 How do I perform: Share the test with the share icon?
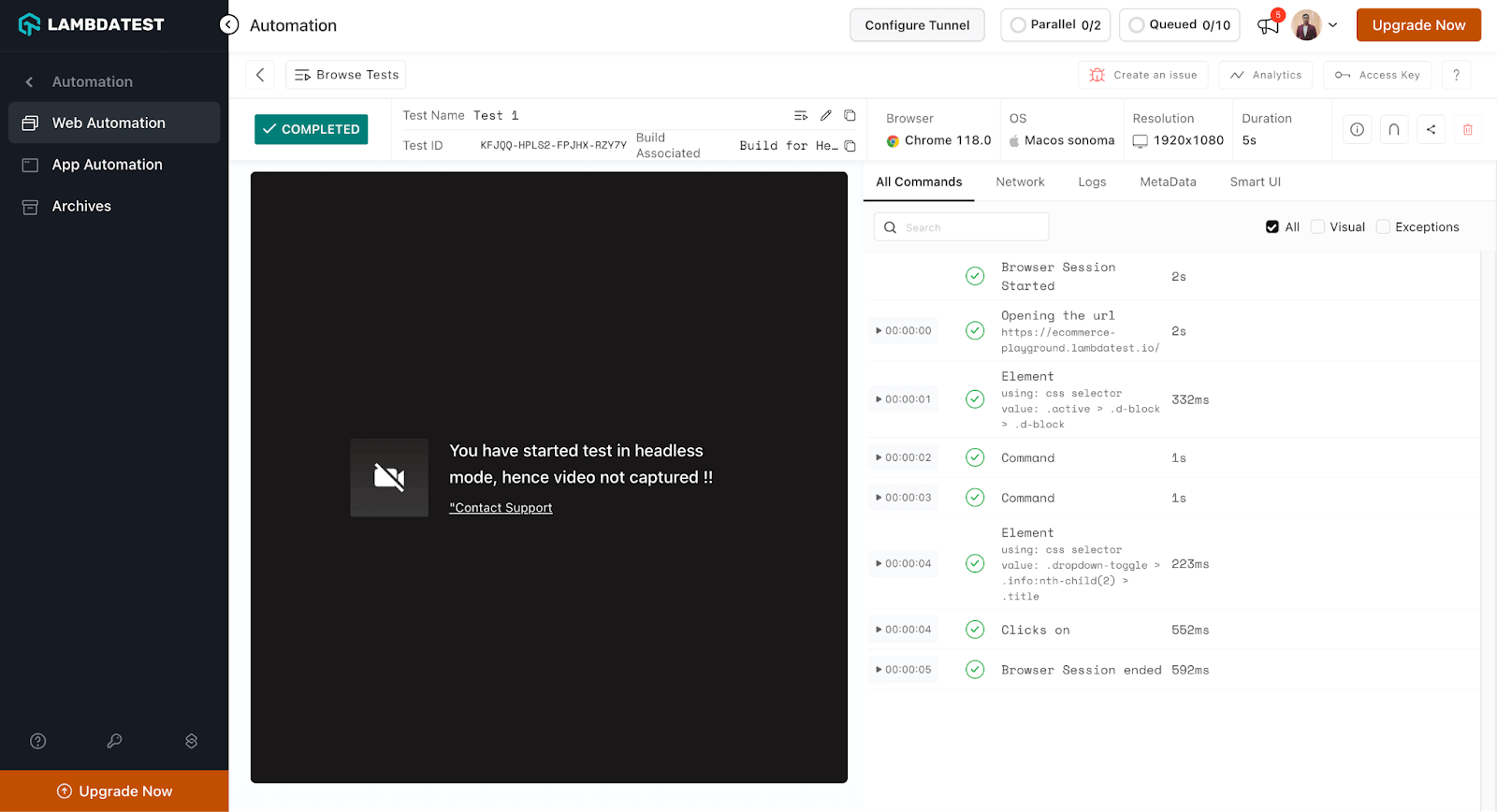[1431, 130]
